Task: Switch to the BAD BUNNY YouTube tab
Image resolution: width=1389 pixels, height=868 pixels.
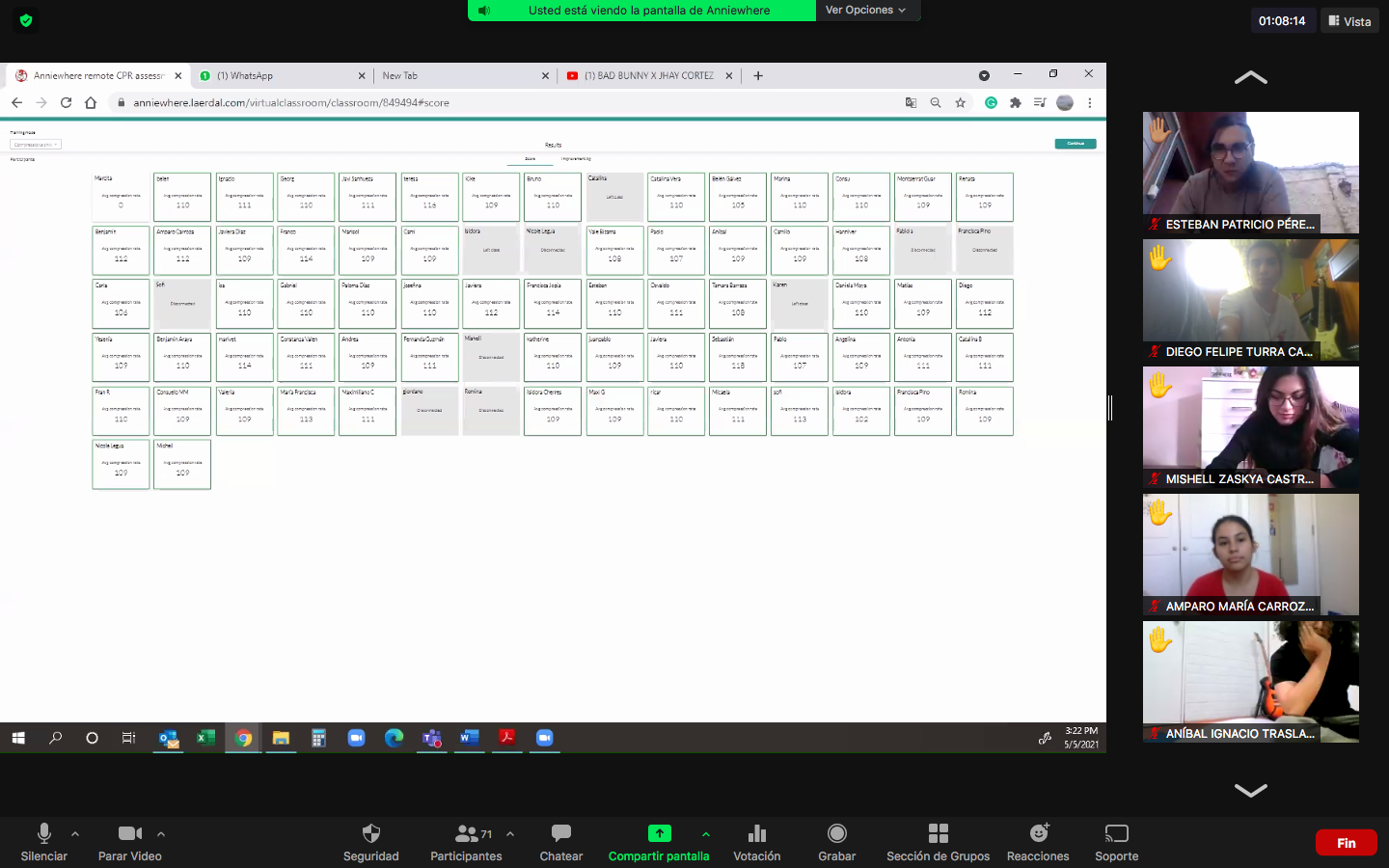Action: (x=648, y=75)
